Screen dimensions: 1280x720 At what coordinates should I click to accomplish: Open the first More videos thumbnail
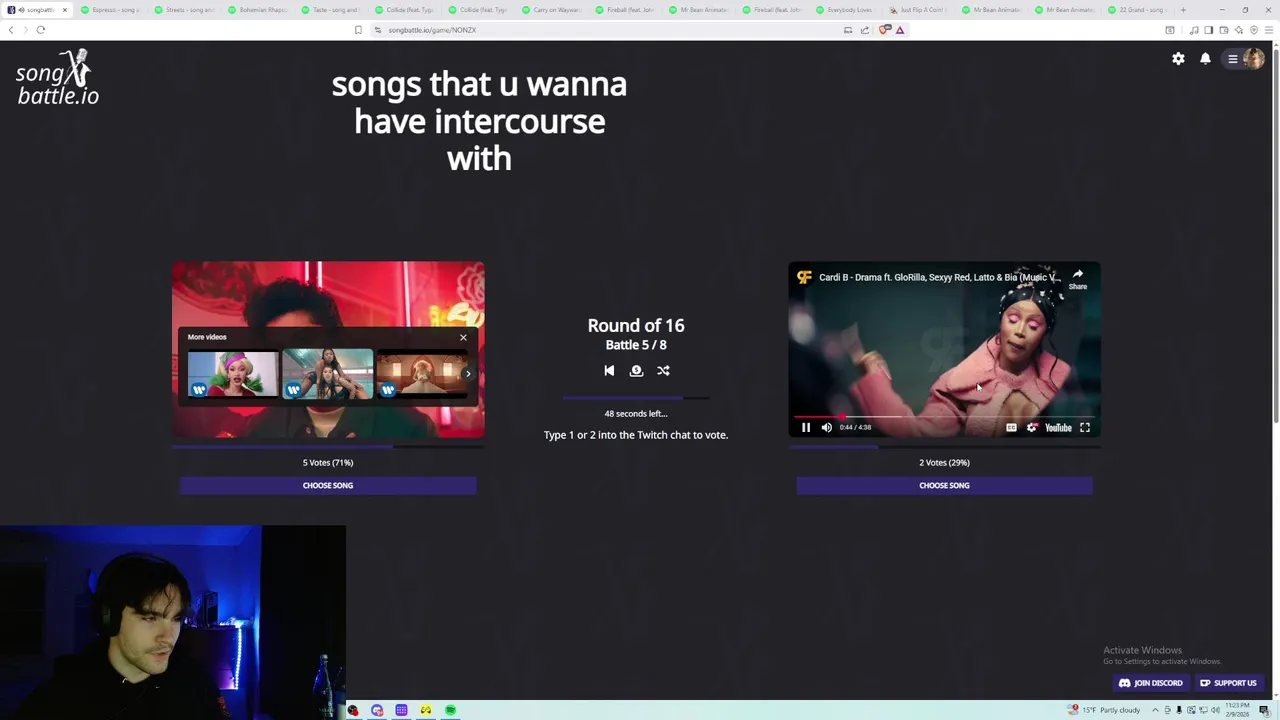(233, 374)
